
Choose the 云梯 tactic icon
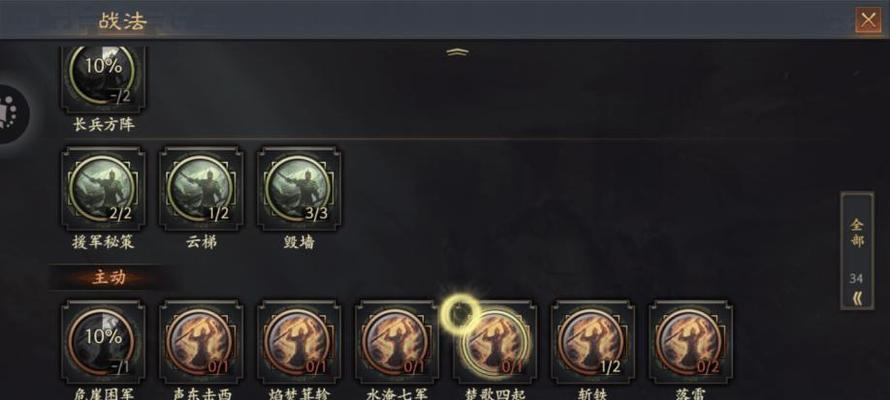pos(201,189)
